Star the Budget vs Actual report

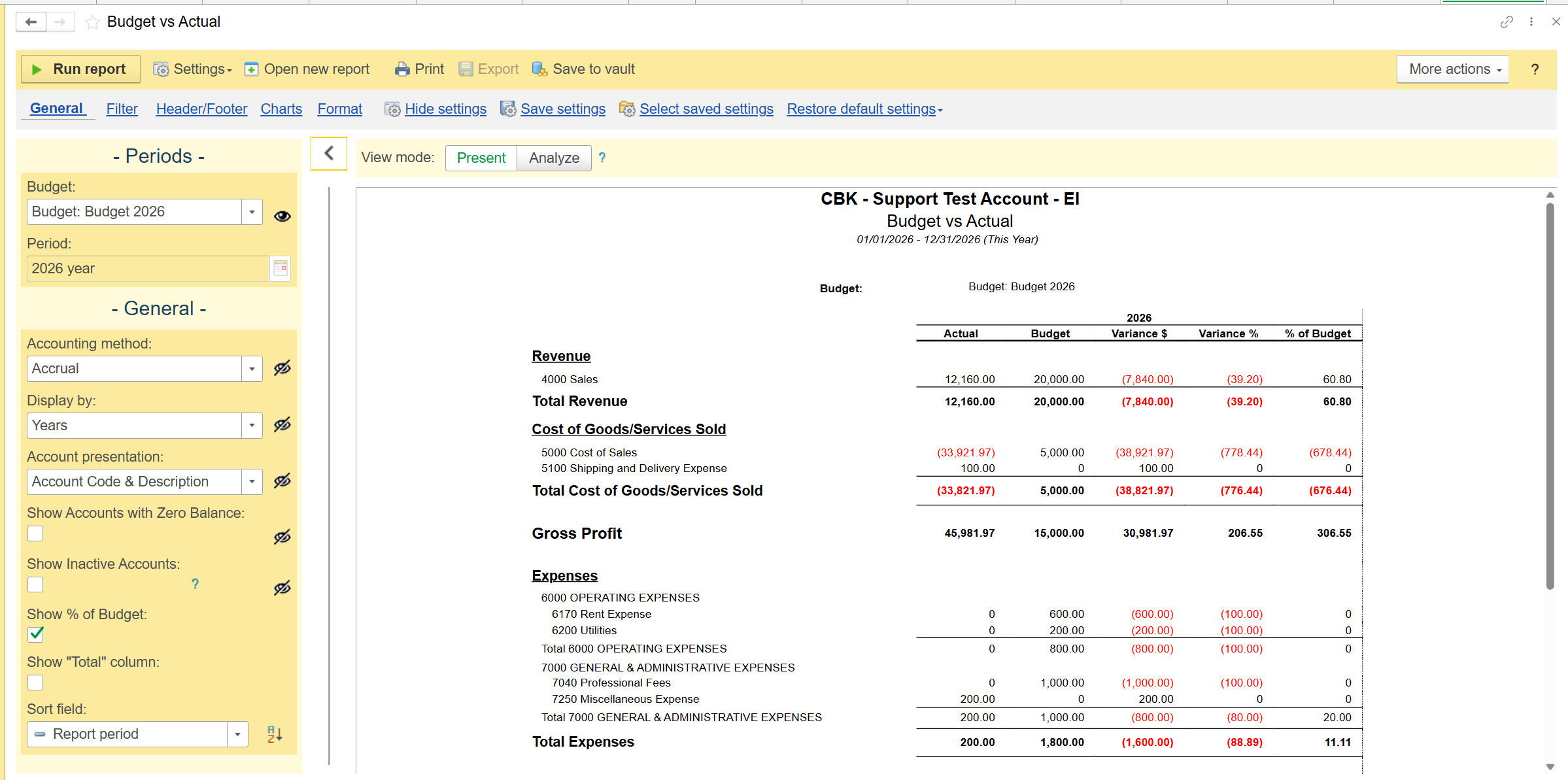point(92,22)
